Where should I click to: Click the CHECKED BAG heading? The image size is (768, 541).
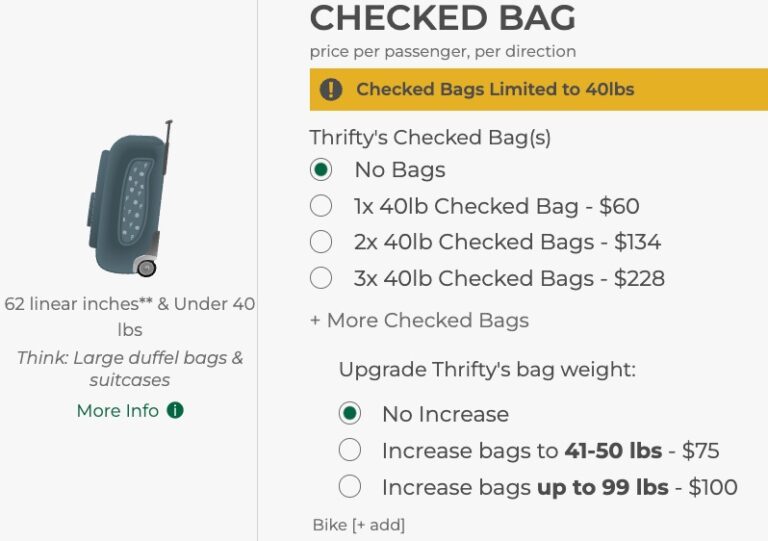coord(442,18)
